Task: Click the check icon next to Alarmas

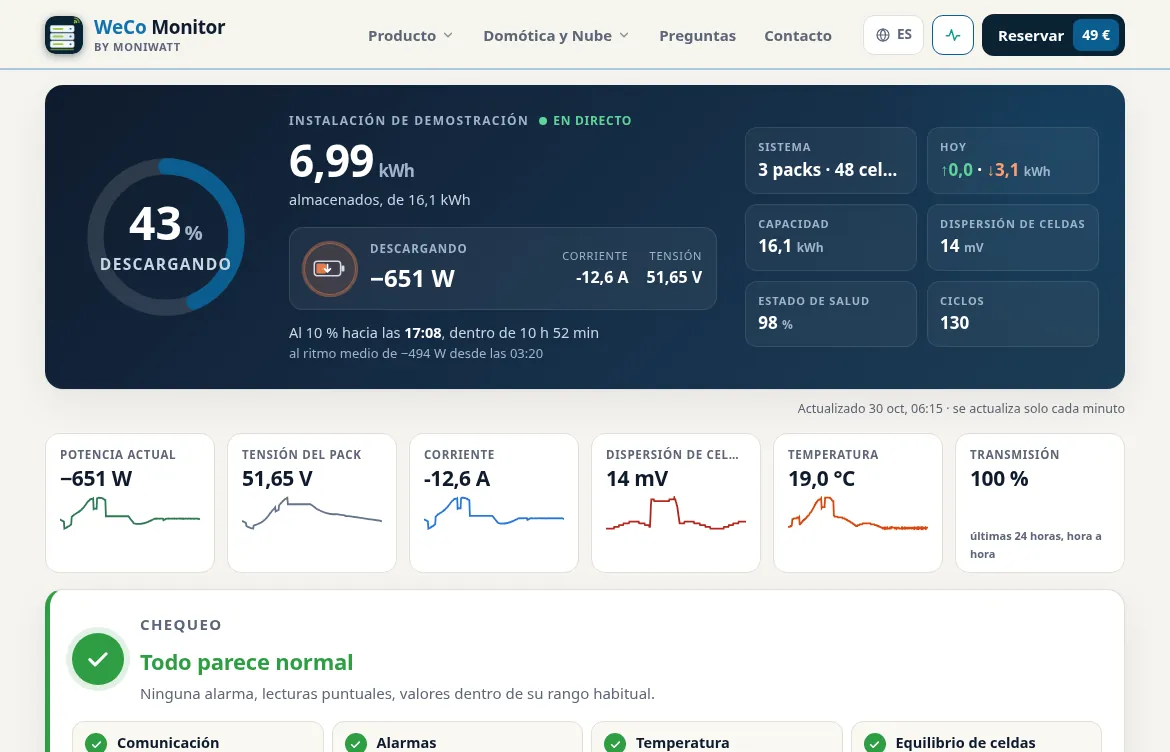Action: pos(356,743)
